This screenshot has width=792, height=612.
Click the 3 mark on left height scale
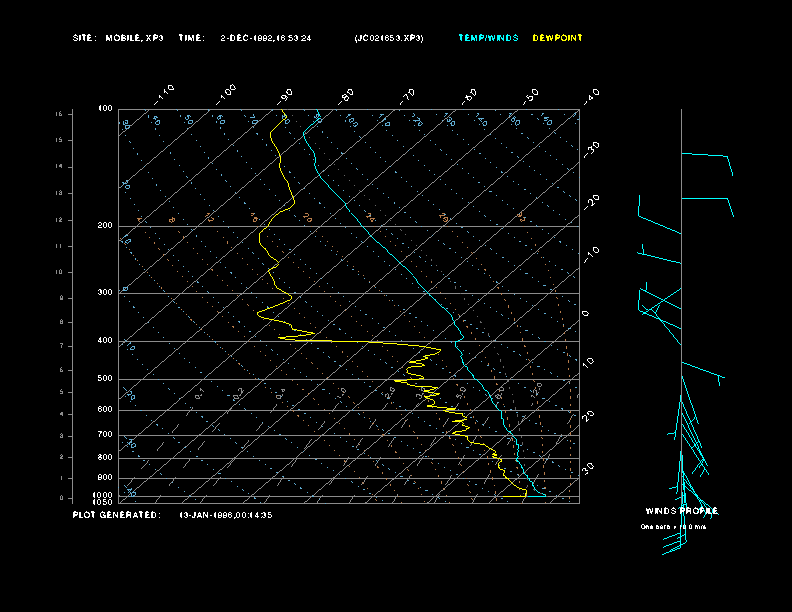[61, 436]
